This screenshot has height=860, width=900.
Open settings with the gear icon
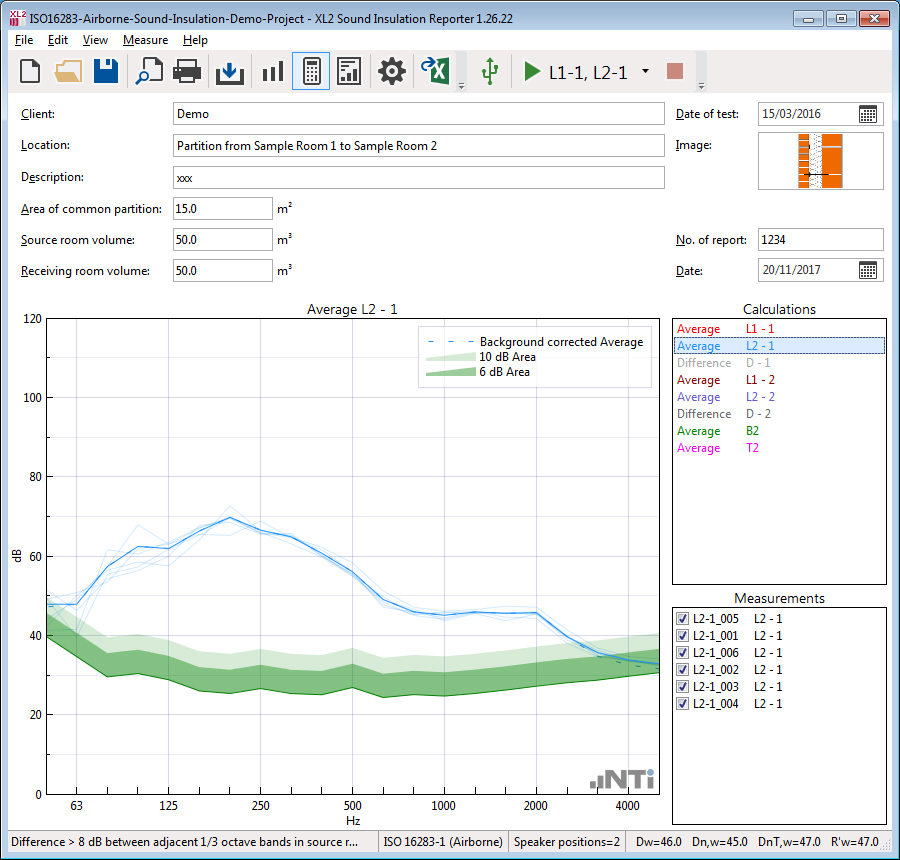coord(391,71)
